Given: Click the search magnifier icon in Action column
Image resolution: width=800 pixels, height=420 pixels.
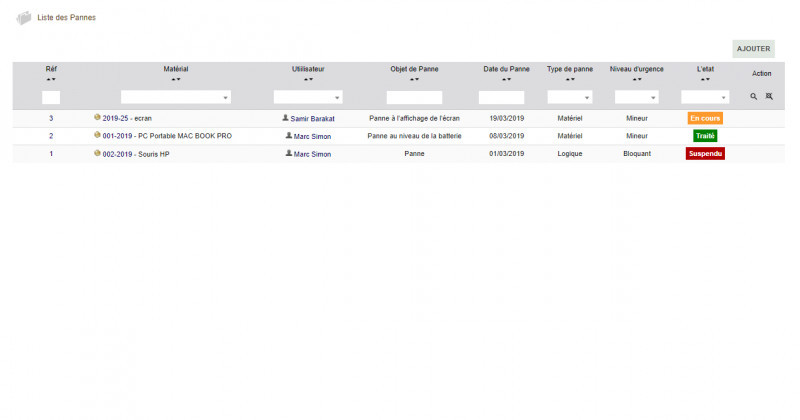Looking at the screenshot, I should tap(754, 97).
